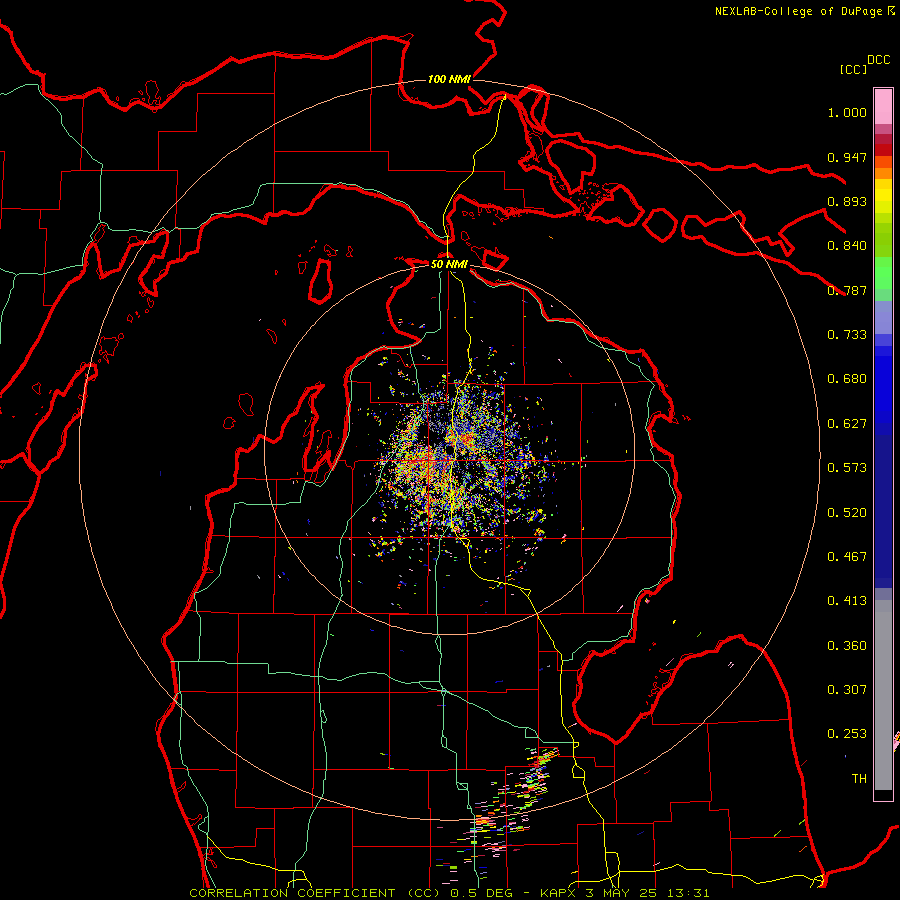Click the 100 NMI range ring label
Screen dimensions: 900x900
tap(449, 79)
